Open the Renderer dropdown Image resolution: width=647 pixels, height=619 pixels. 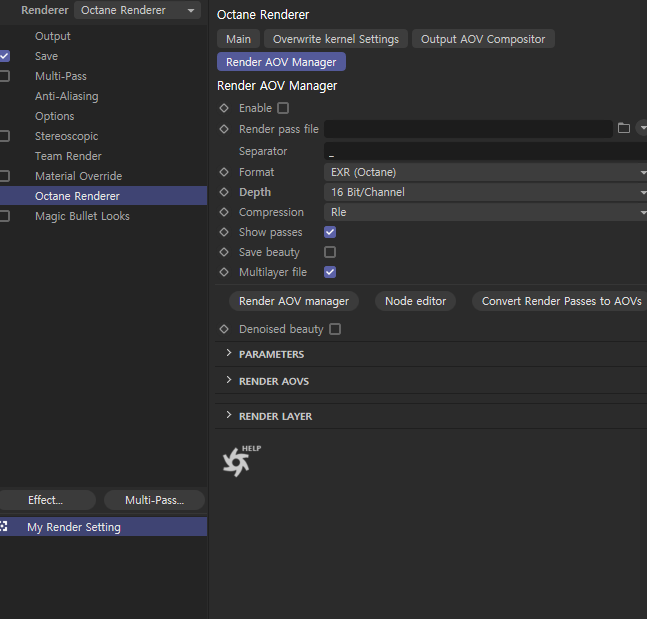(x=137, y=10)
